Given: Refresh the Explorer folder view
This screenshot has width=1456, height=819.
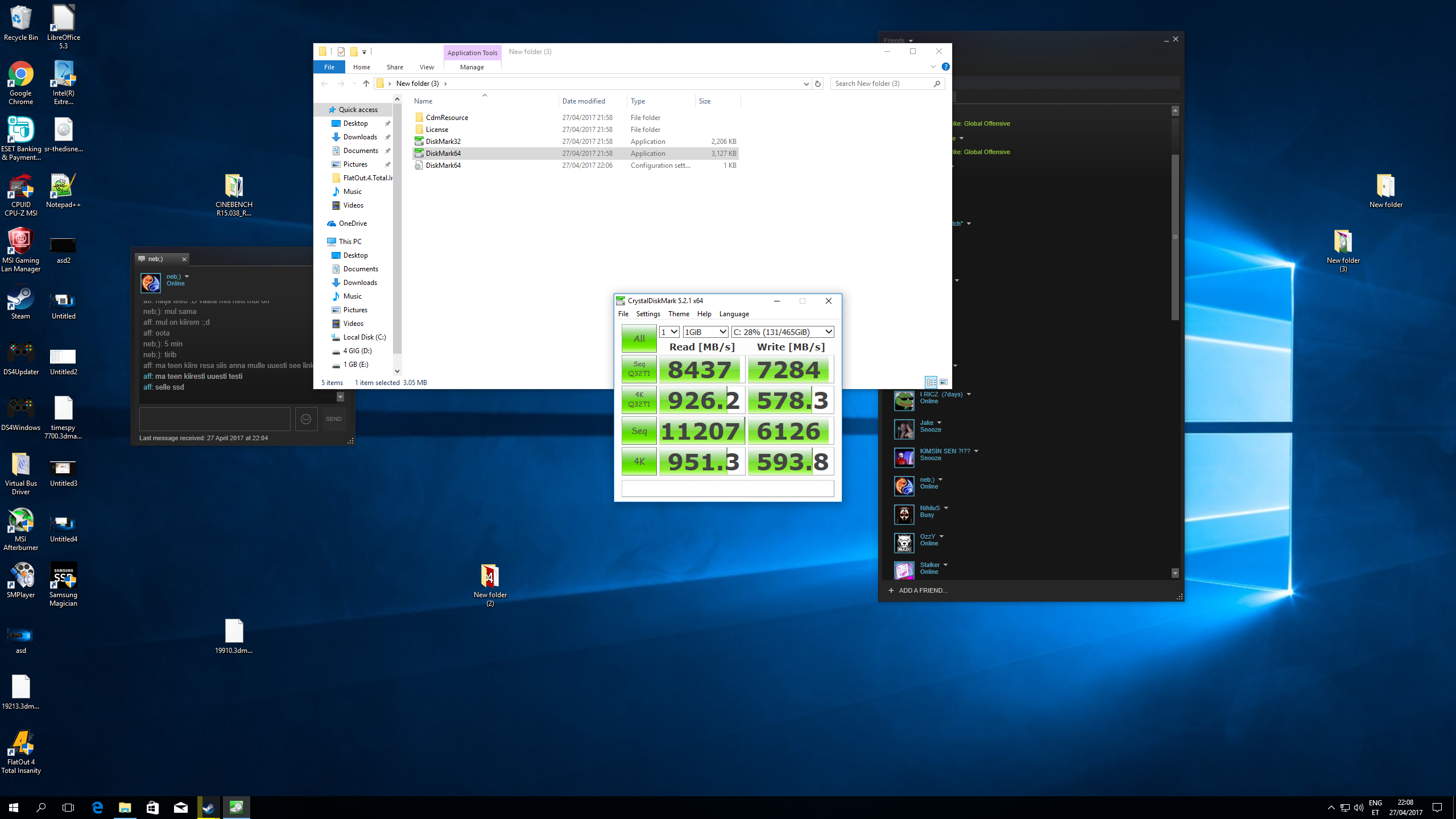Looking at the screenshot, I should [818, 84].
